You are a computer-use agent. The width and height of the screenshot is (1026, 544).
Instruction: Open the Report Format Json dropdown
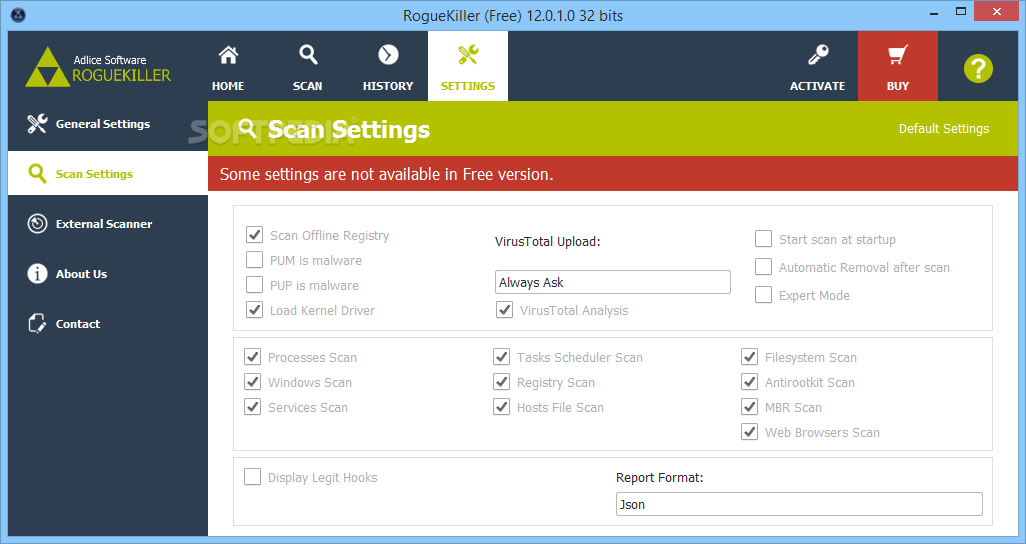point(799,504)
